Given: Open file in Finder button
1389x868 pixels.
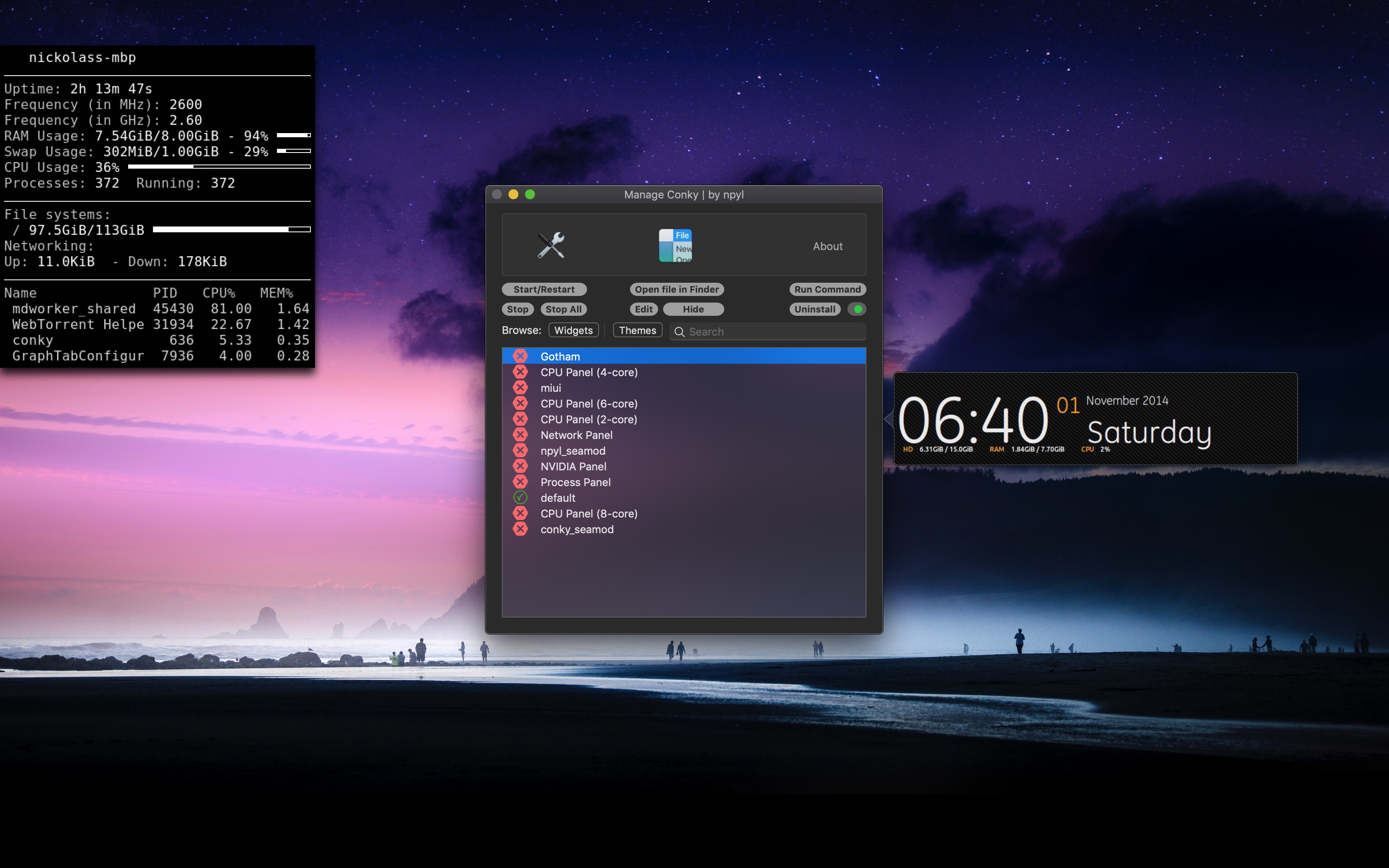Looking at the screenshot, I should (x=676, y=289).
